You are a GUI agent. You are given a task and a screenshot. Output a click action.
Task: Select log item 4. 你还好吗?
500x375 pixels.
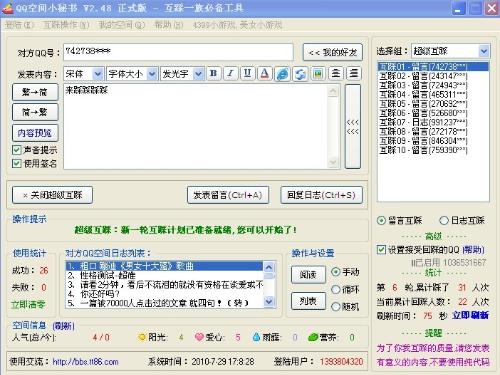click(x=165, y=294)
